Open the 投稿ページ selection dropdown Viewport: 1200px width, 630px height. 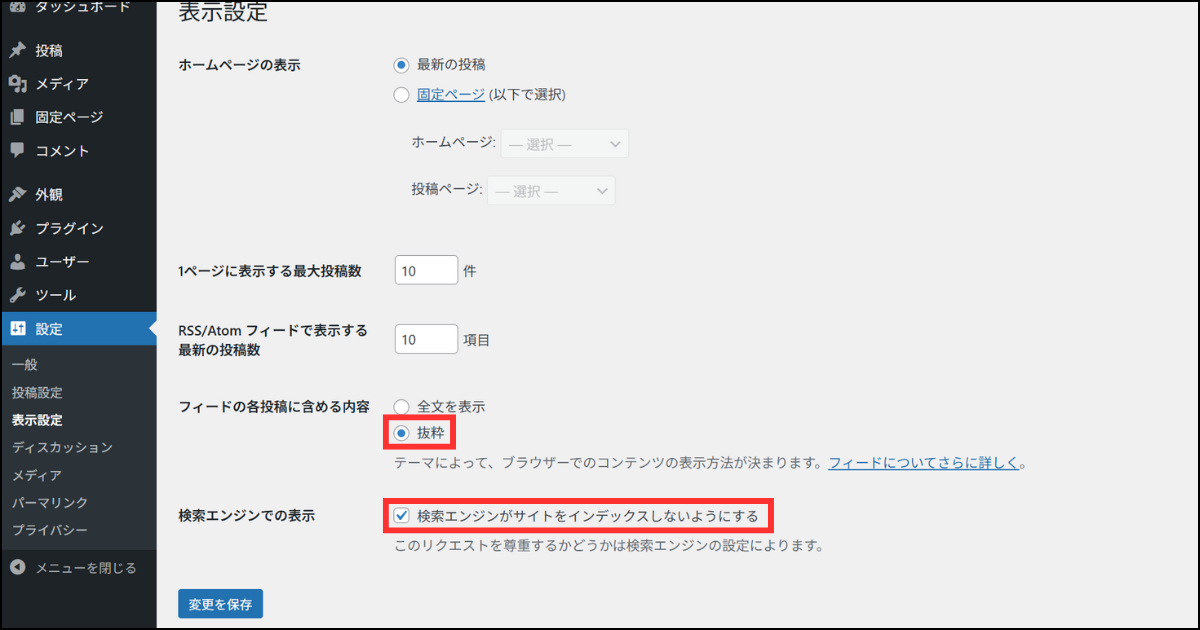(551, 190)
